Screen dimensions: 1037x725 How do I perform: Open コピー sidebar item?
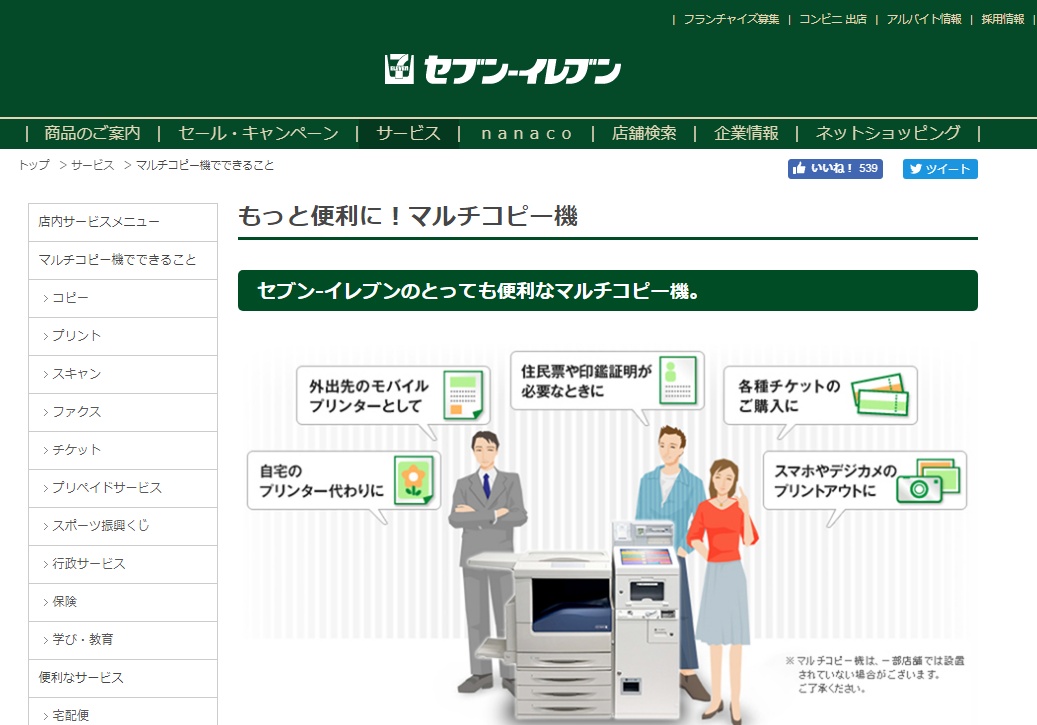pyautogui.click(x=123, y=298)
